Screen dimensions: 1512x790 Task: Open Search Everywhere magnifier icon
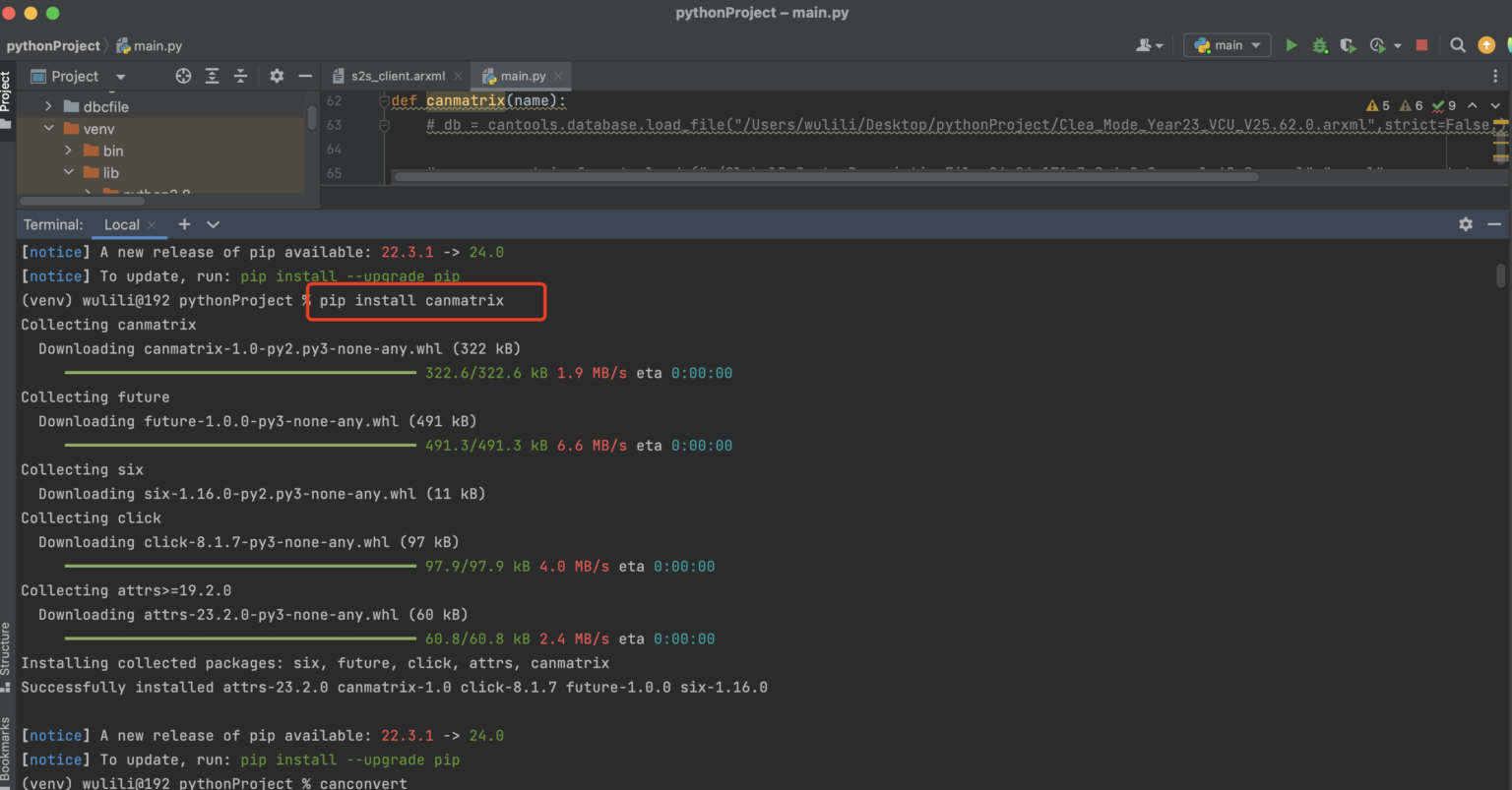tap(1458, 45)
